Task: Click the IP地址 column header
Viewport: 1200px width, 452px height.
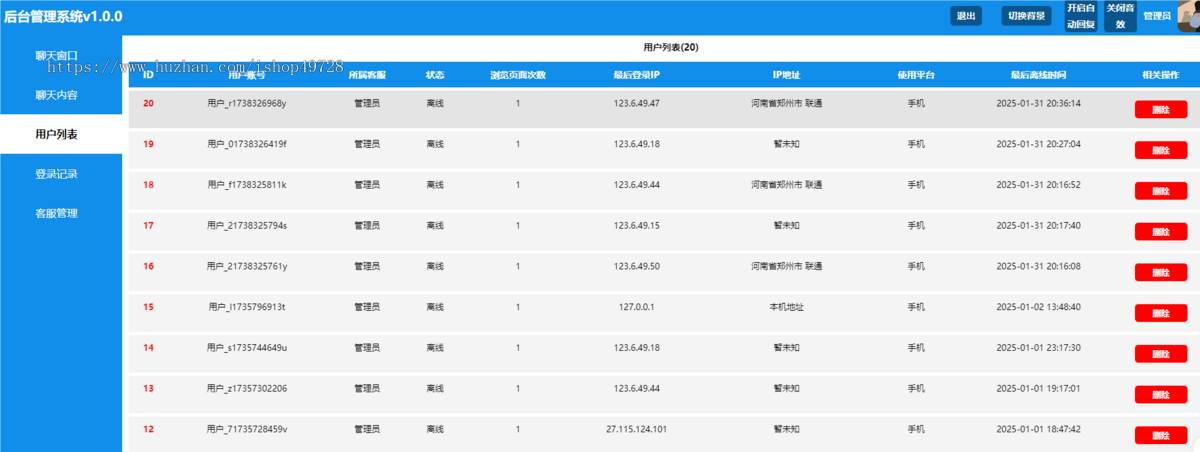Action: 786,75
